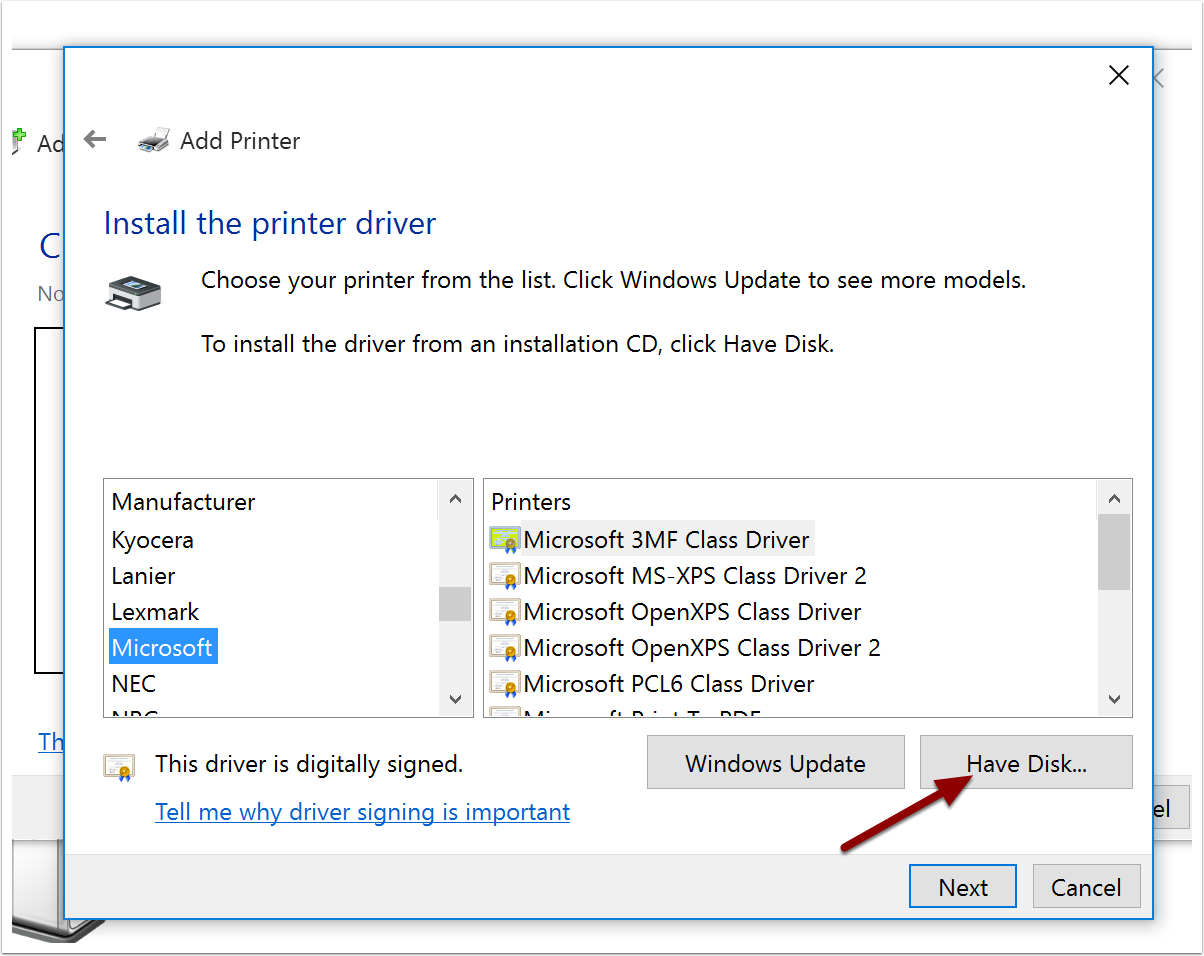The height and width of the screenshot is (956, 1204).
Task: Click the certificate icon of Microsoft OpenXPS Class Driver
Action: [505, 612]
